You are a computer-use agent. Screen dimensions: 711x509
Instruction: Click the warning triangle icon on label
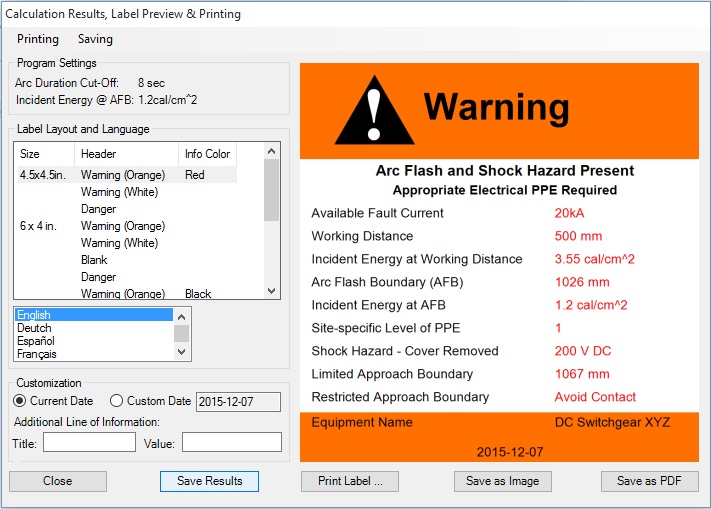point(374,110)
